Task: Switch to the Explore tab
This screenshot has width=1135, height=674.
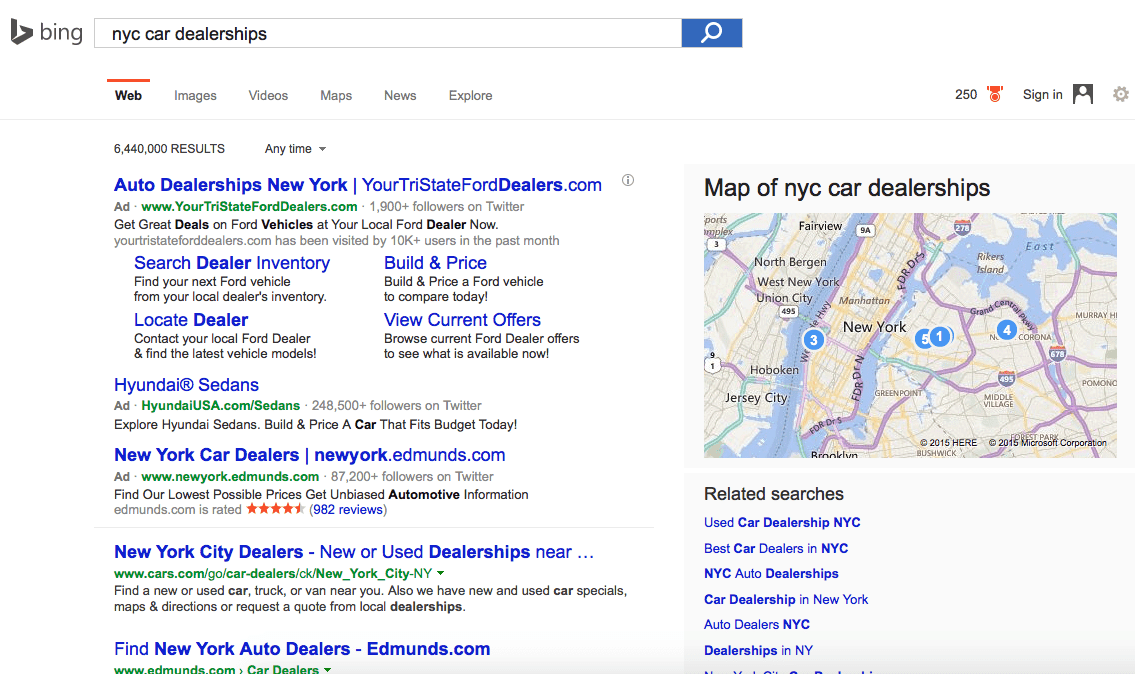Action: click(x=471, y=96)
